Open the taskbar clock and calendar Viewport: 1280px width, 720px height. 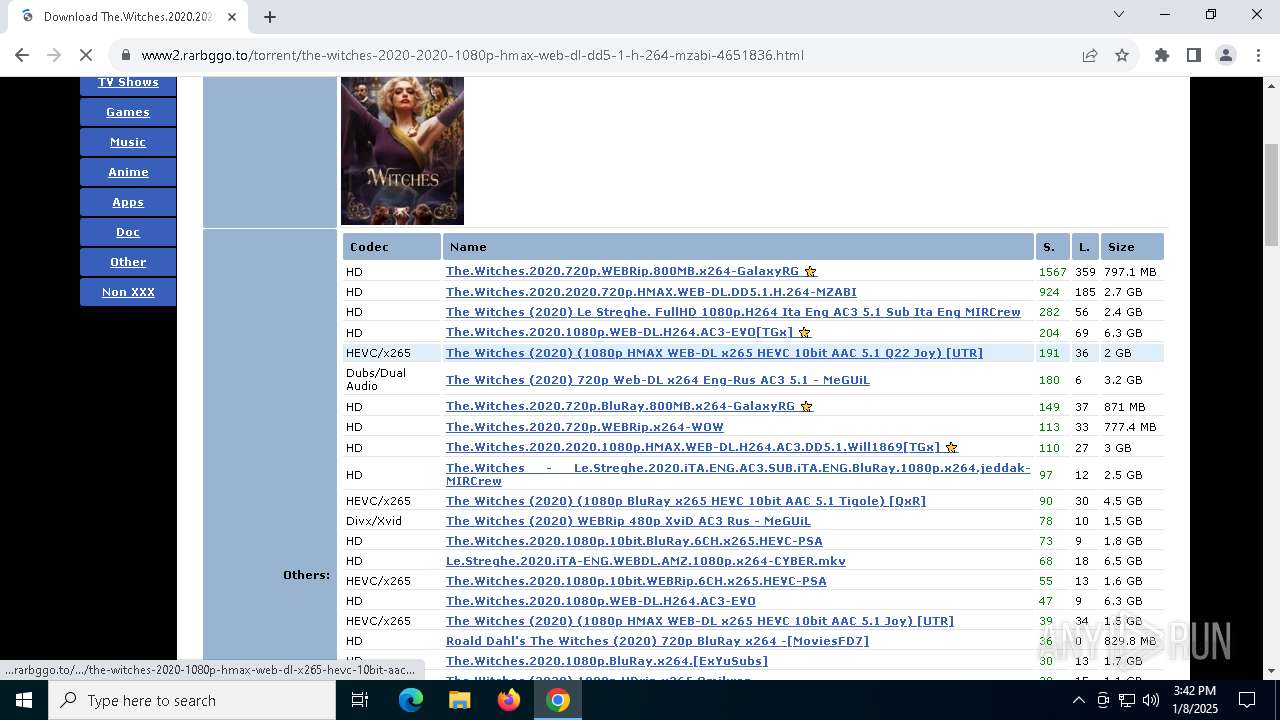[1194, 700]
